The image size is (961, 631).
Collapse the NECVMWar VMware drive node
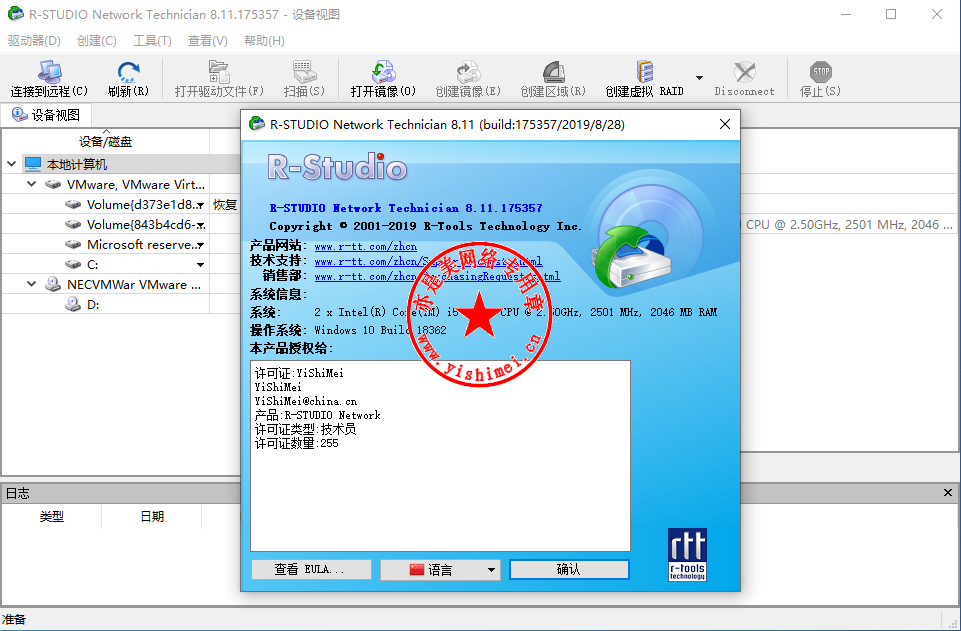(31, 284)
